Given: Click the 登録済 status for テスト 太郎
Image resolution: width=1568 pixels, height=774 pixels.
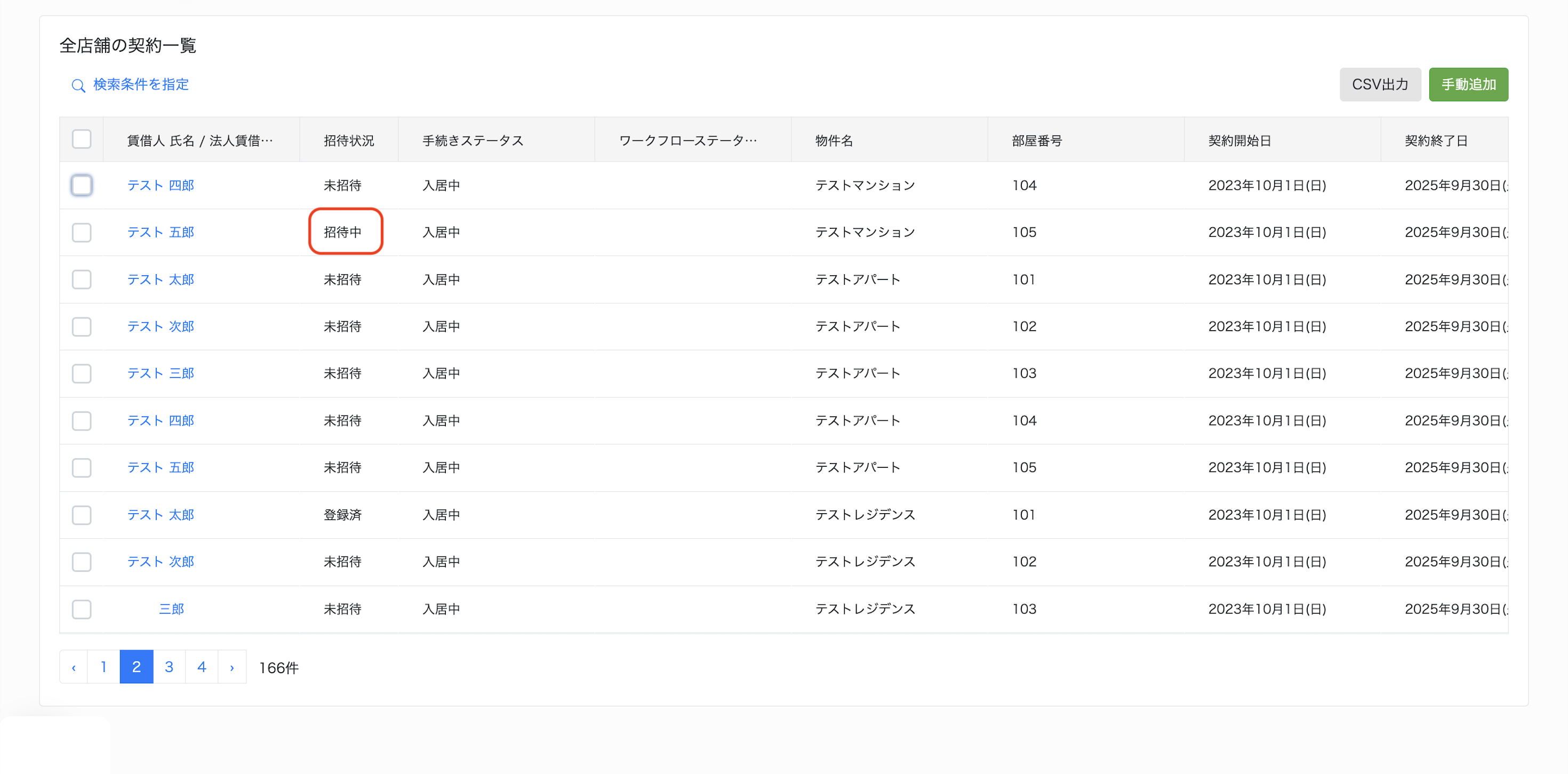Looking at the screenshot, I should click(x=342, y=515).
